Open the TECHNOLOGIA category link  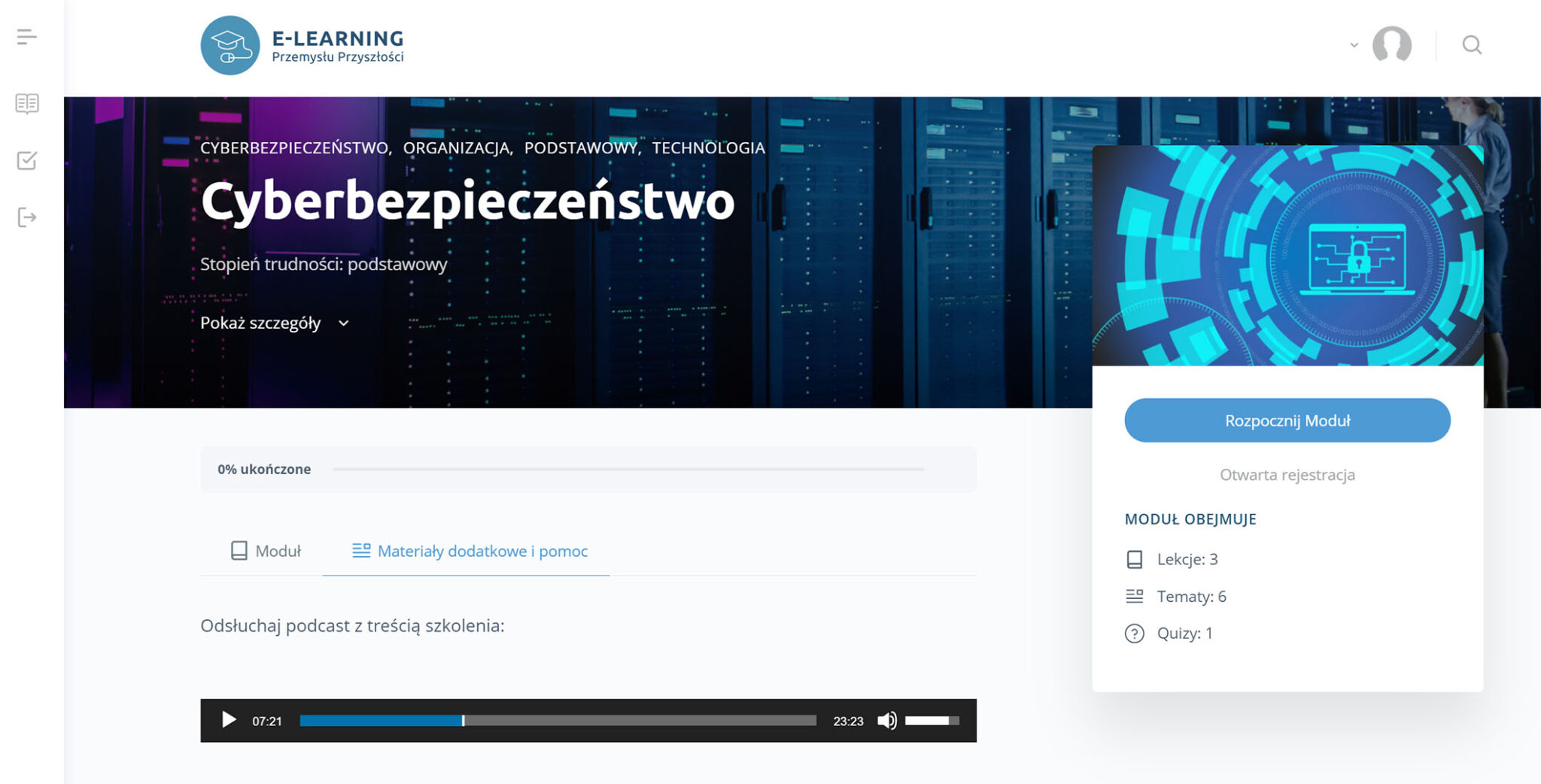point(708,148)
